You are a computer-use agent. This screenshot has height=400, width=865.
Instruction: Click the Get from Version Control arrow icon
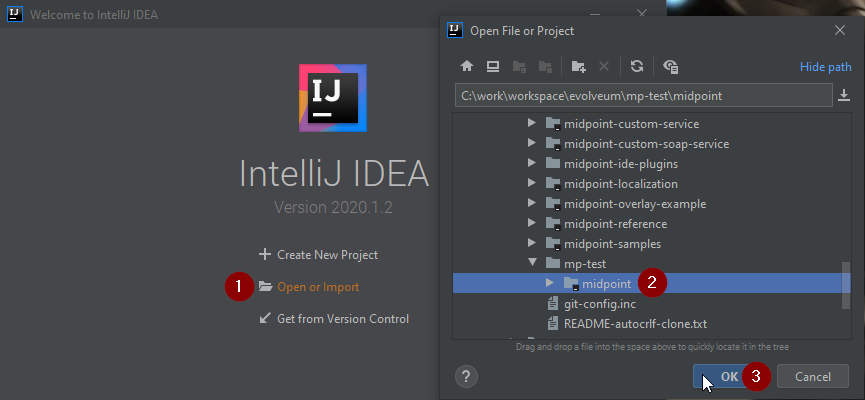265,318
